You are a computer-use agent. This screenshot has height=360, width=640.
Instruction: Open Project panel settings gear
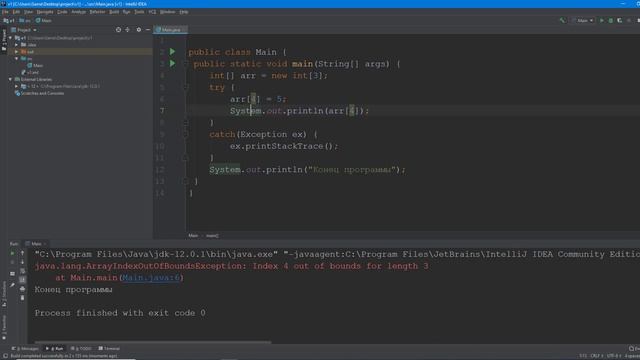coord(139,30)
